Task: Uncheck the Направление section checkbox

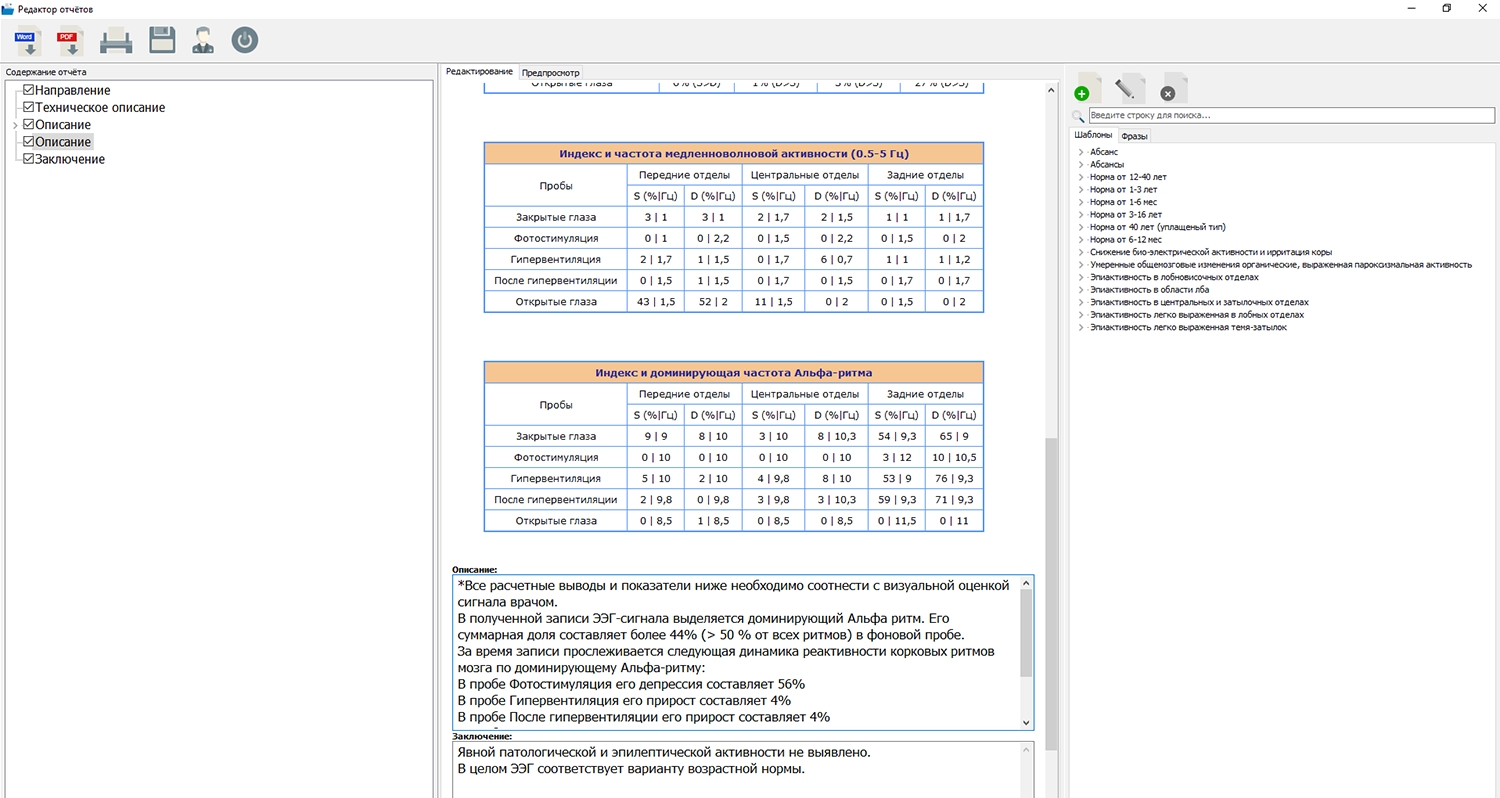Action: [29, 90]
